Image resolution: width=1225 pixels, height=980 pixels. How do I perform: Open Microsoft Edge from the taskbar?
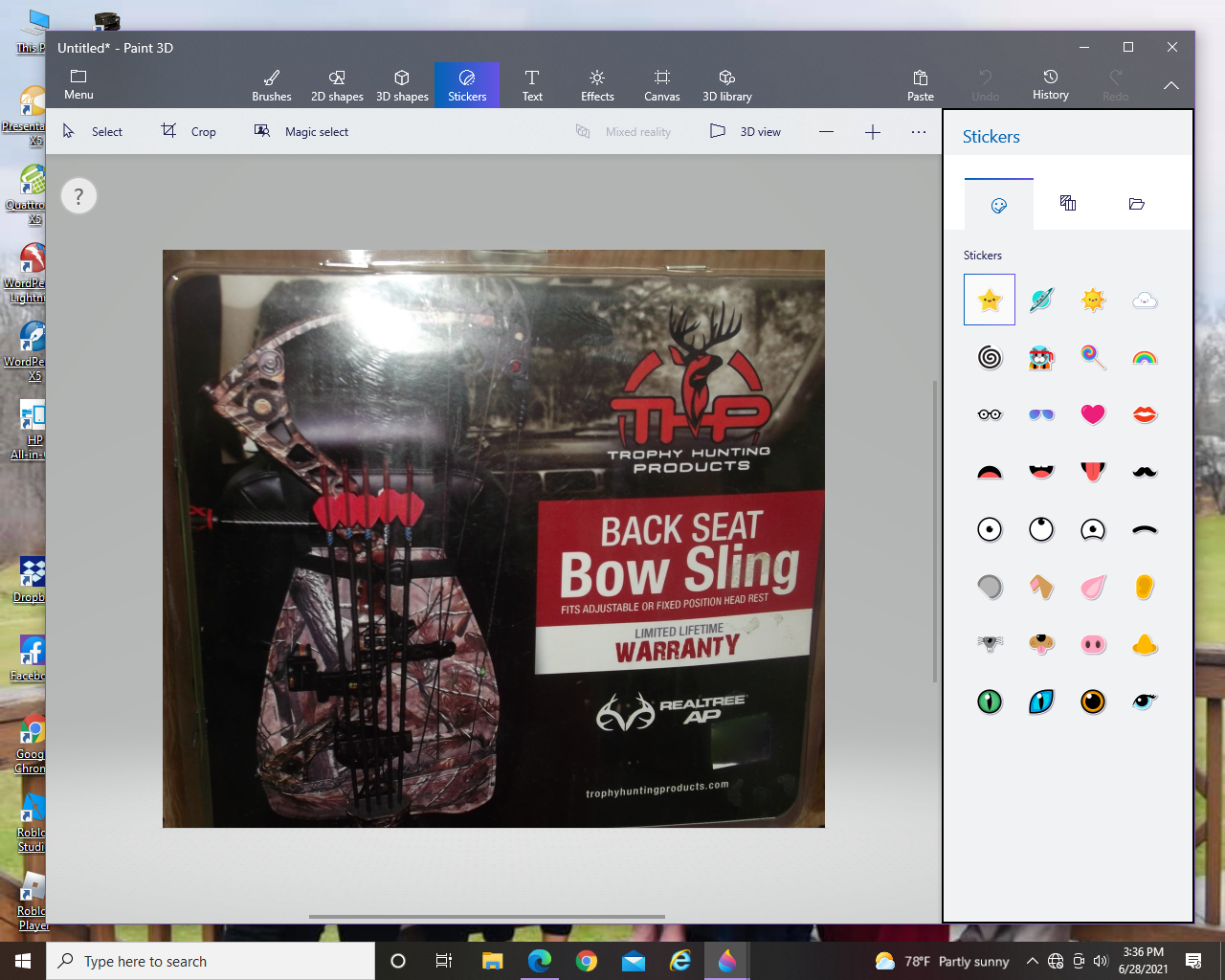540,961
